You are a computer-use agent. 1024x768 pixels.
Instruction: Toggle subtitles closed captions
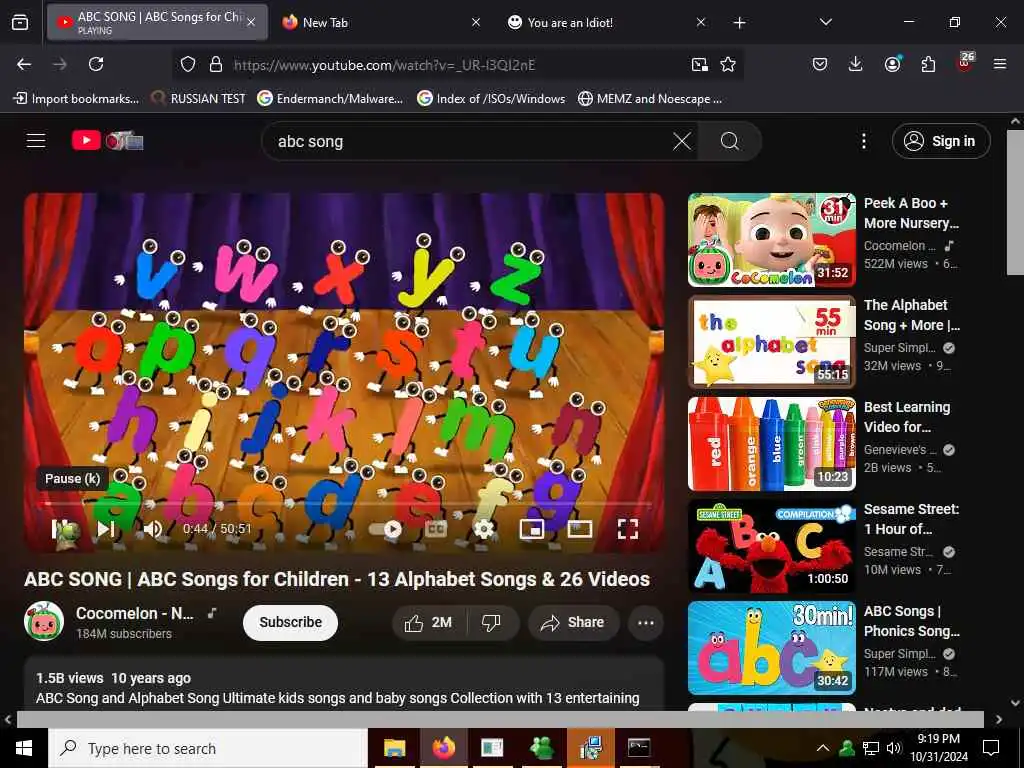click(x=436, y=528)
